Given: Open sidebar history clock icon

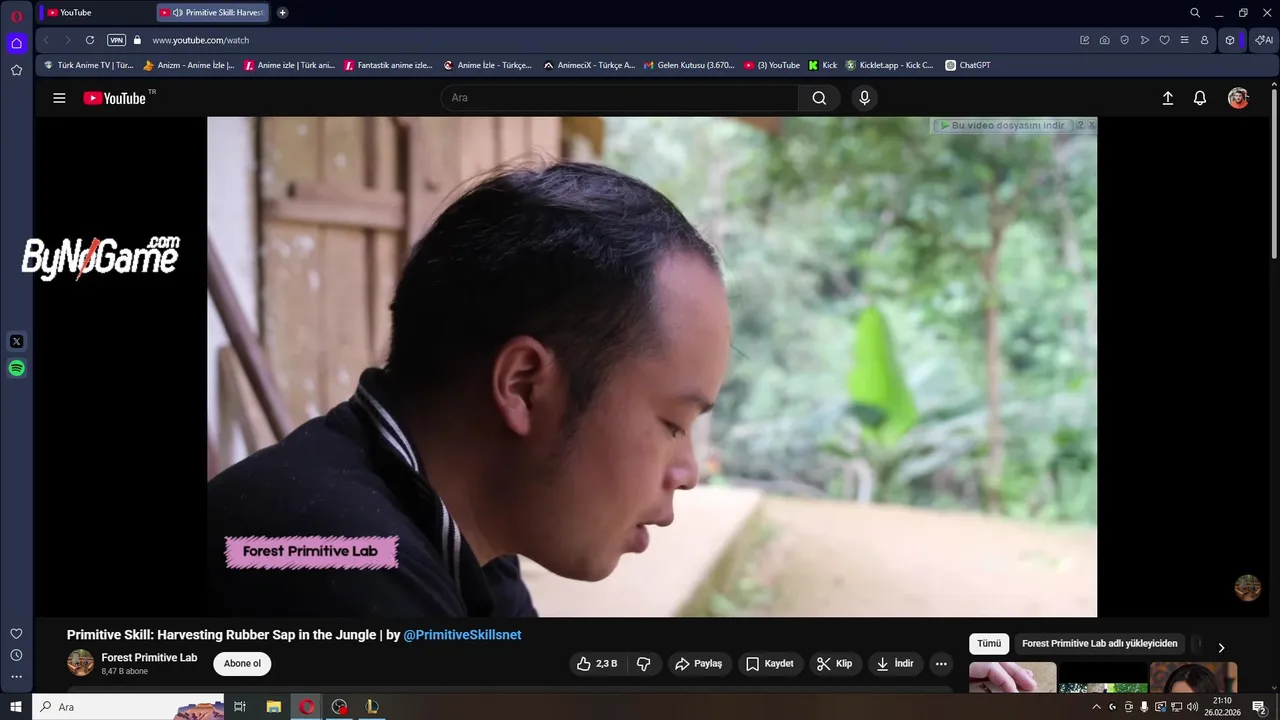Looking at the screenshot, I should (x=16, y=655).
